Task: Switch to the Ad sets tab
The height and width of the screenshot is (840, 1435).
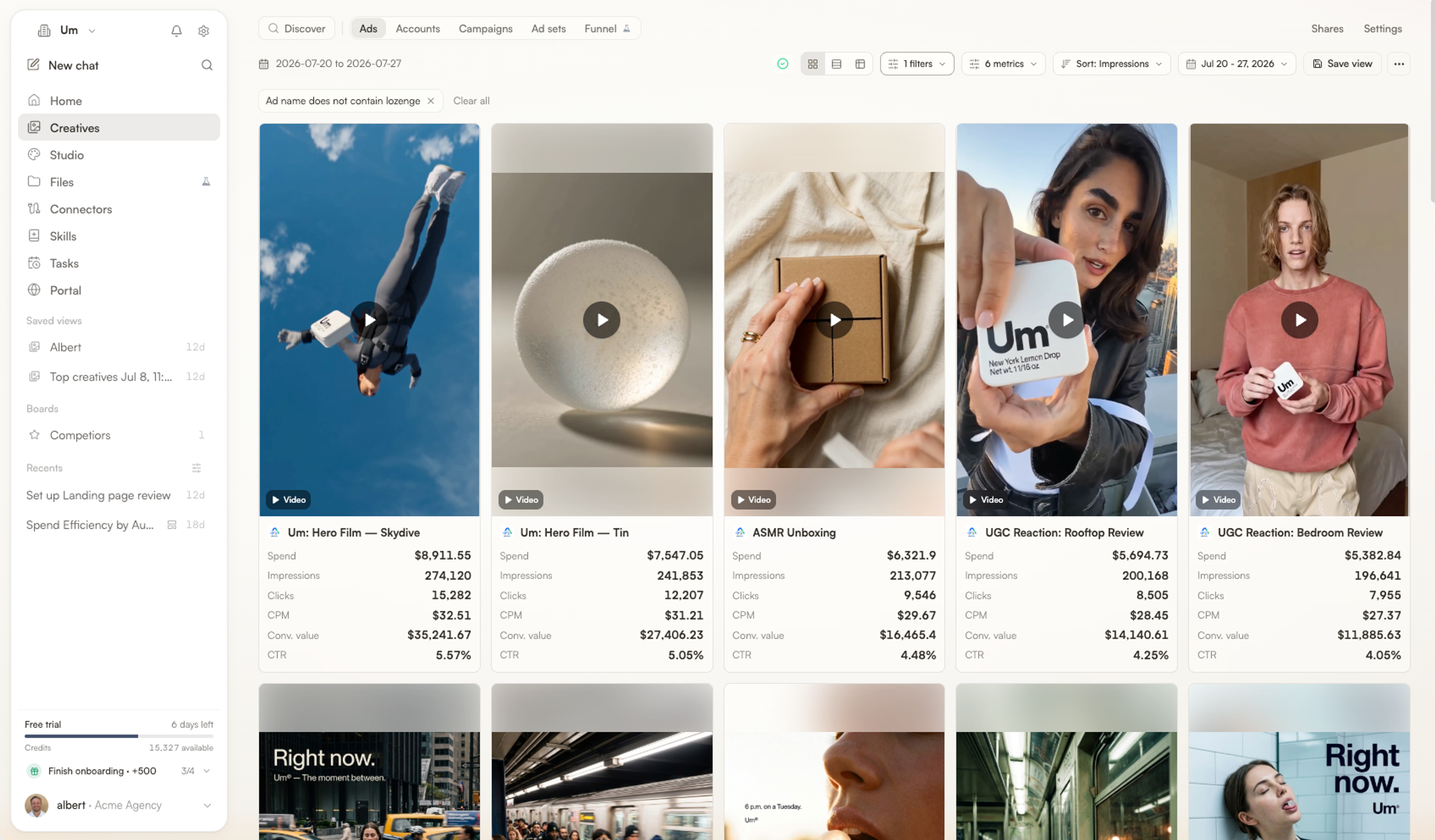Action: click(x=548, y=28)
